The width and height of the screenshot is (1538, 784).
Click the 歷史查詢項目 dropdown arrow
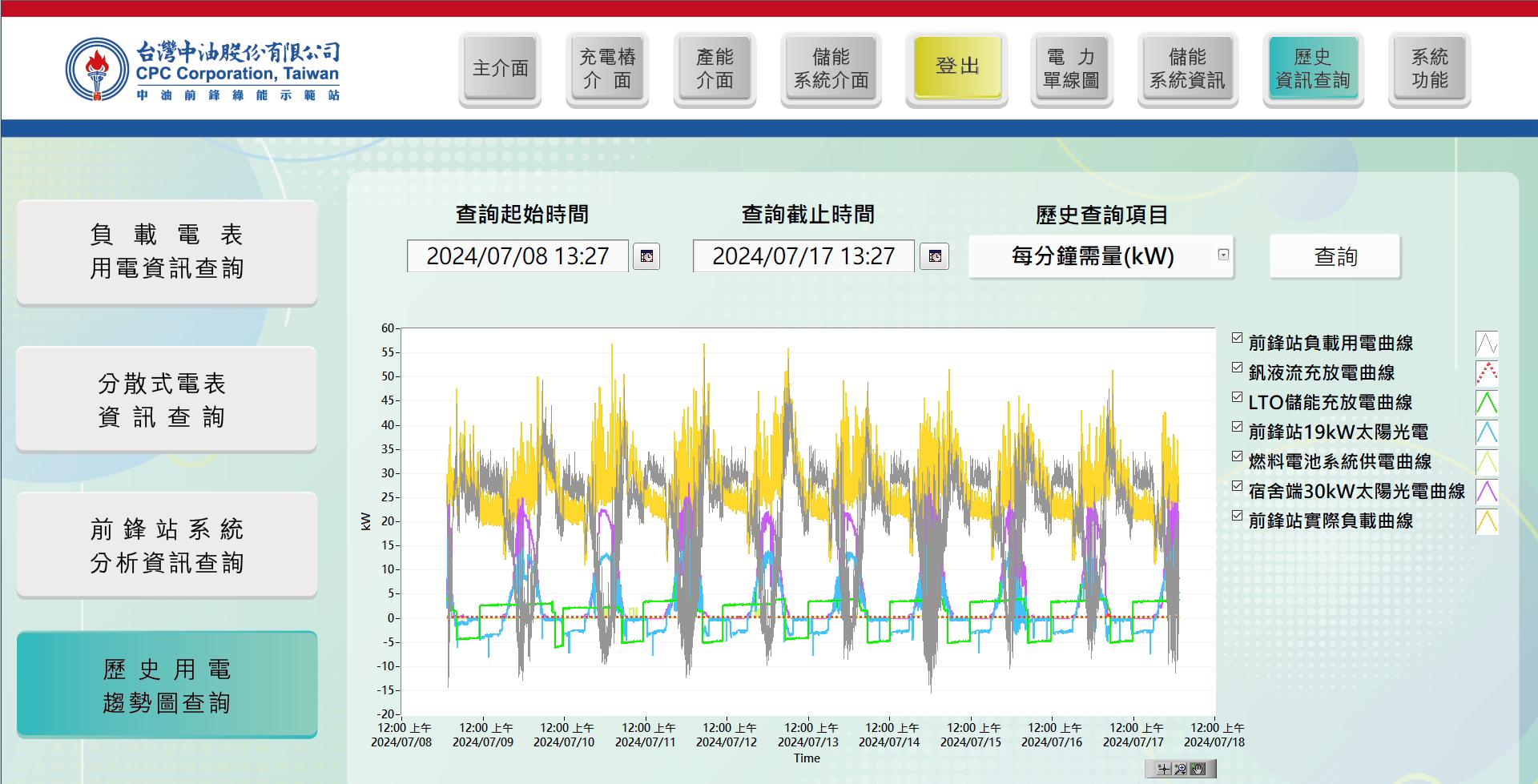click(x=1223, y=255)
